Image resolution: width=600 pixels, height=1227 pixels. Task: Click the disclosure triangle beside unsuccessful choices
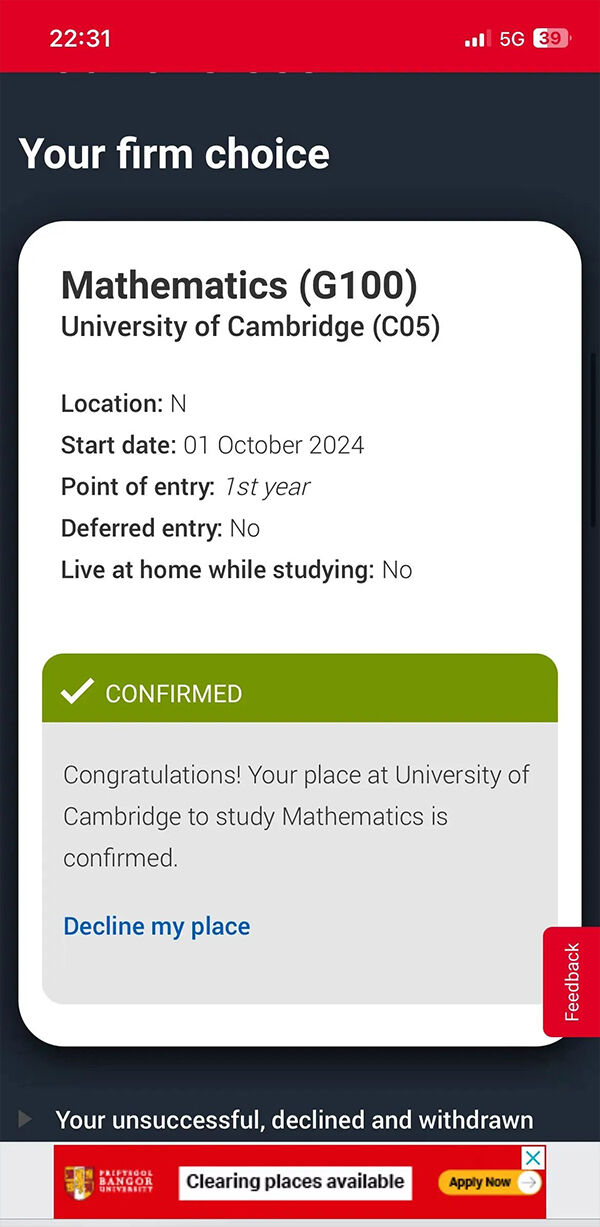coord(25,1119)
